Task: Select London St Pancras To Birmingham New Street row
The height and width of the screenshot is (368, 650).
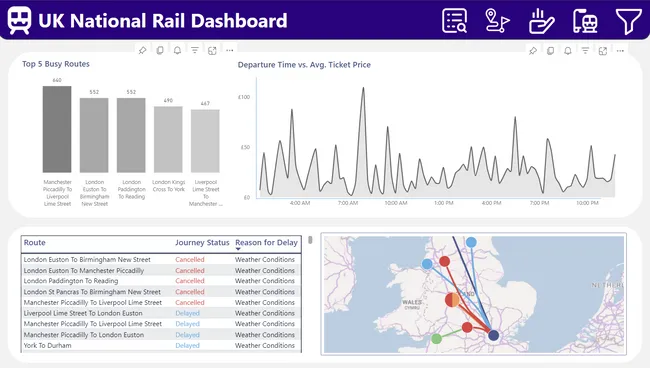Action: tap(161, 292)
